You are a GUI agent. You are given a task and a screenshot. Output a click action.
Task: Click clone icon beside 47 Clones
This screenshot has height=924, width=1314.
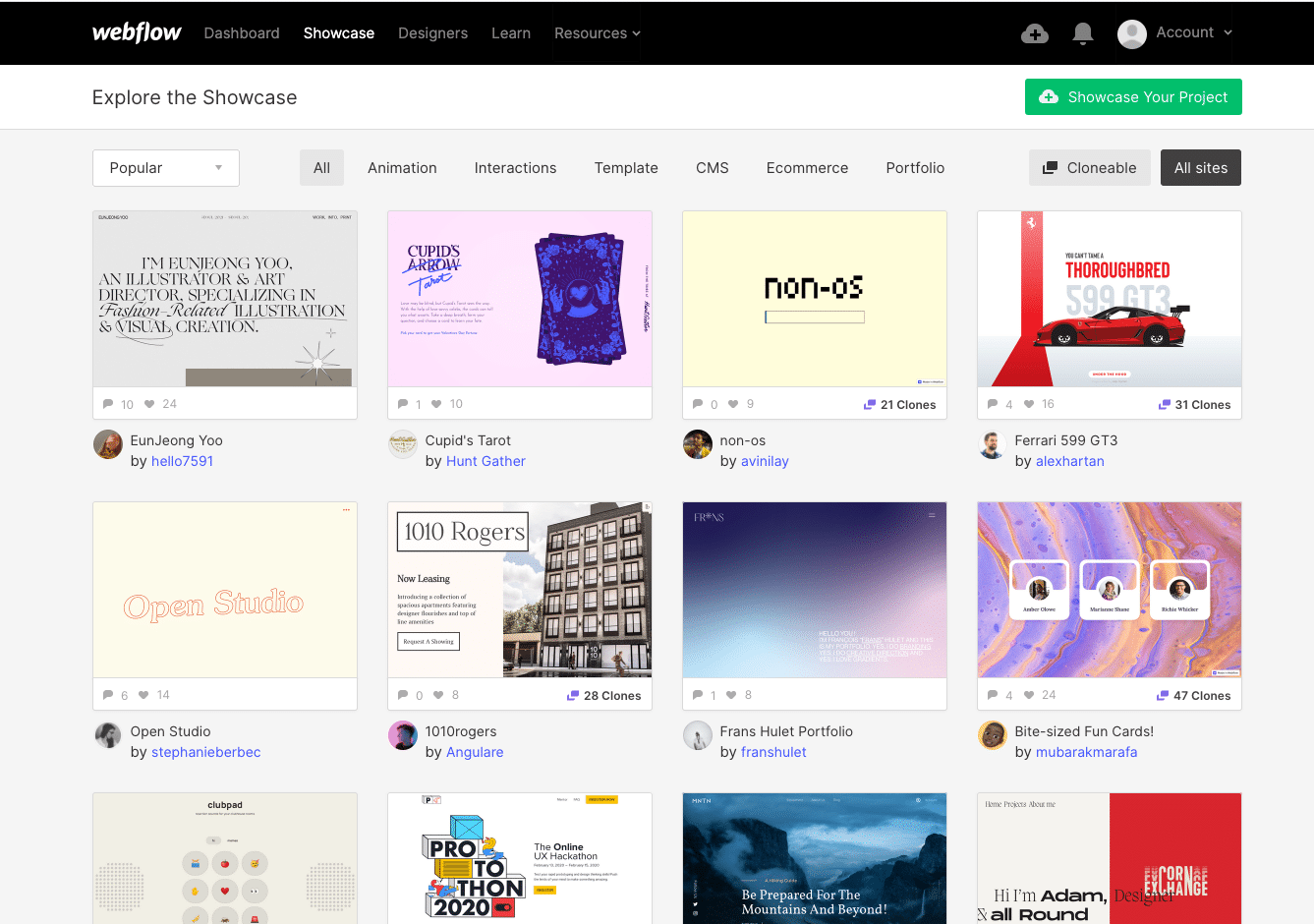pos(1163,695)
